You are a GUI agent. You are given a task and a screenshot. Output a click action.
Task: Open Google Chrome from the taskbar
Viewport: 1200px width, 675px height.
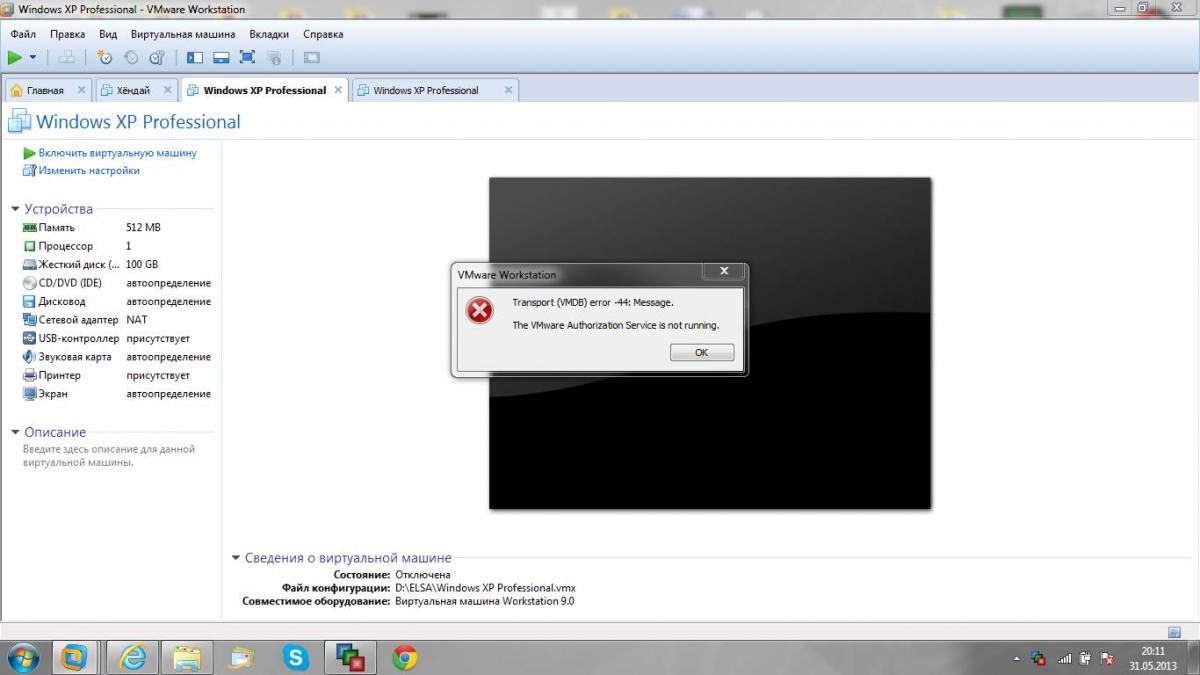pyautogui.click(x=404, y=657)
